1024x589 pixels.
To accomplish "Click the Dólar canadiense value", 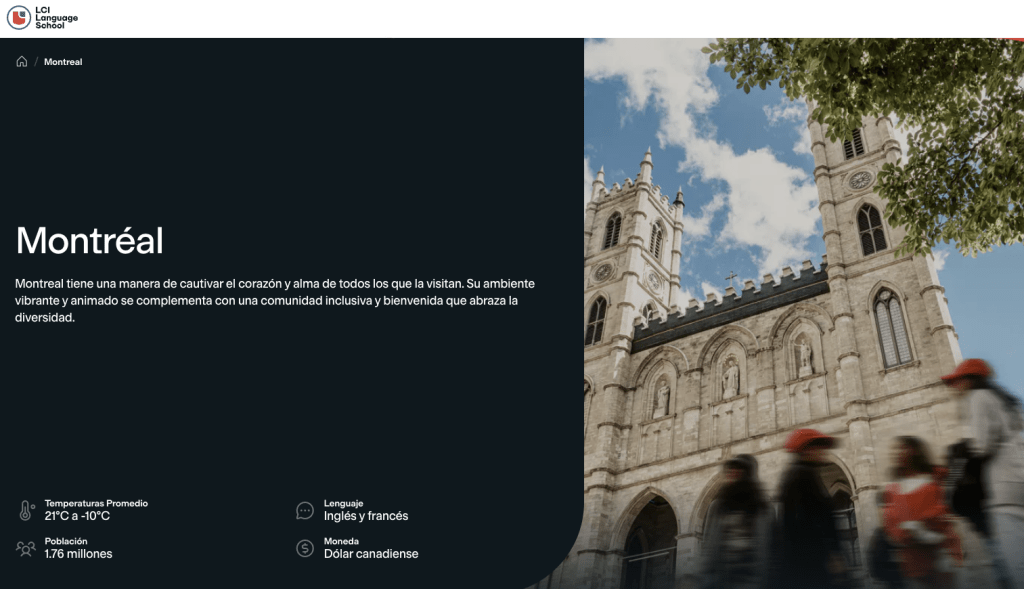I will tap(371, 554).
